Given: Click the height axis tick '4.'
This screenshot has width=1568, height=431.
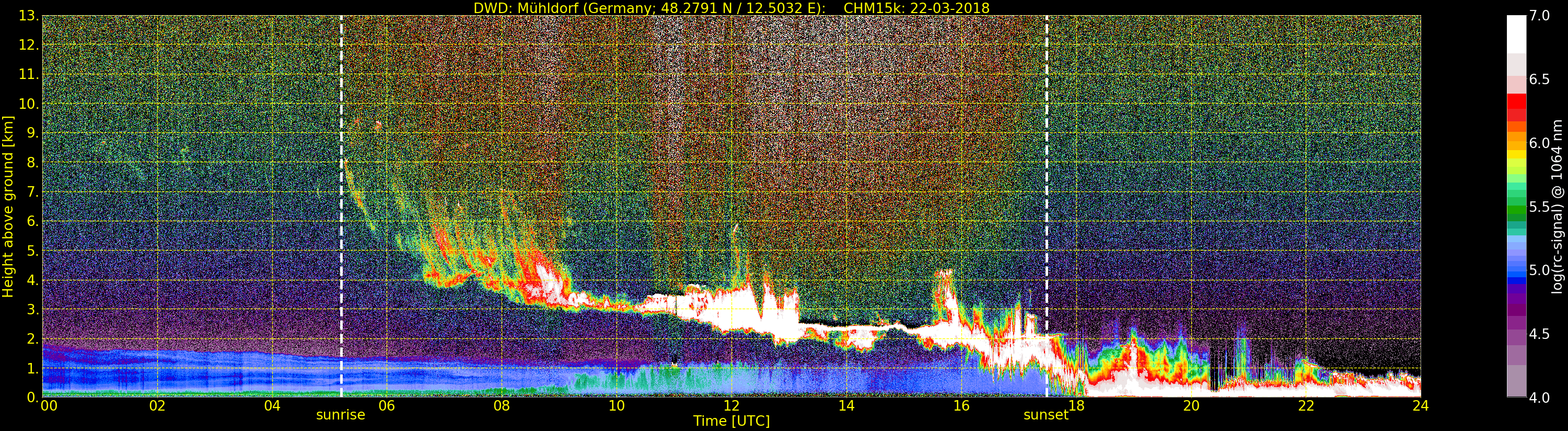Looking at the screenshot, I should click(x=32, y=280).
